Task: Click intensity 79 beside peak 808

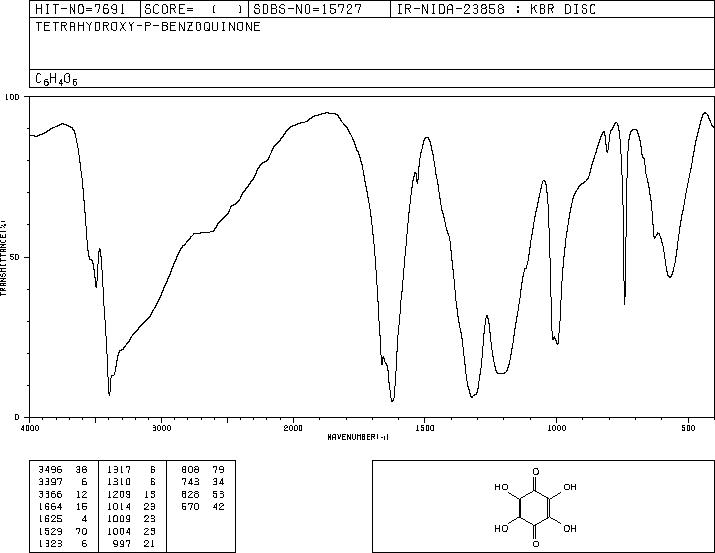Action: click(218, 470)
